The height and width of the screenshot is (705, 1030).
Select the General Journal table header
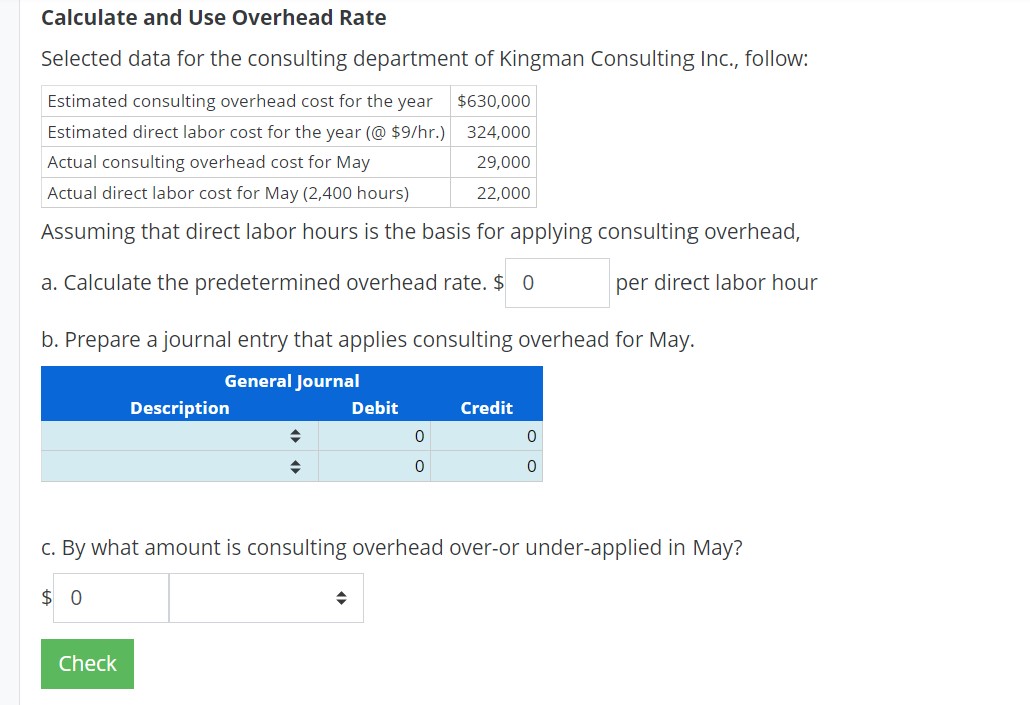click(291, 381)
